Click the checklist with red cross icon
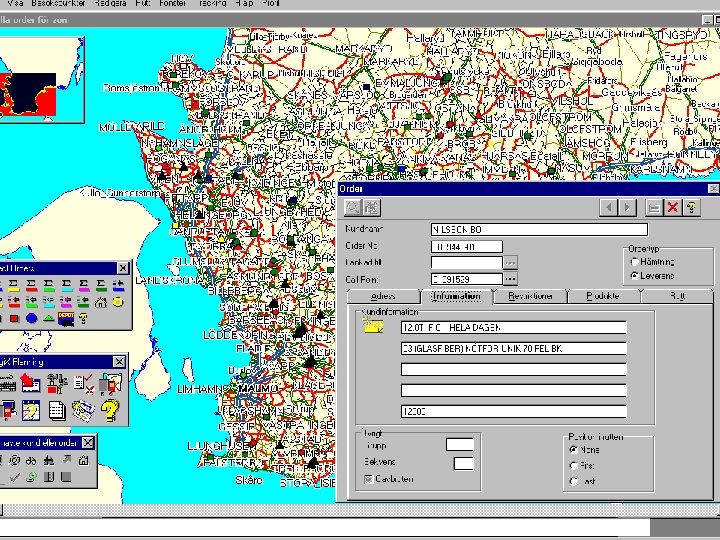The image size is (720, 540). (x=84, y=383)
